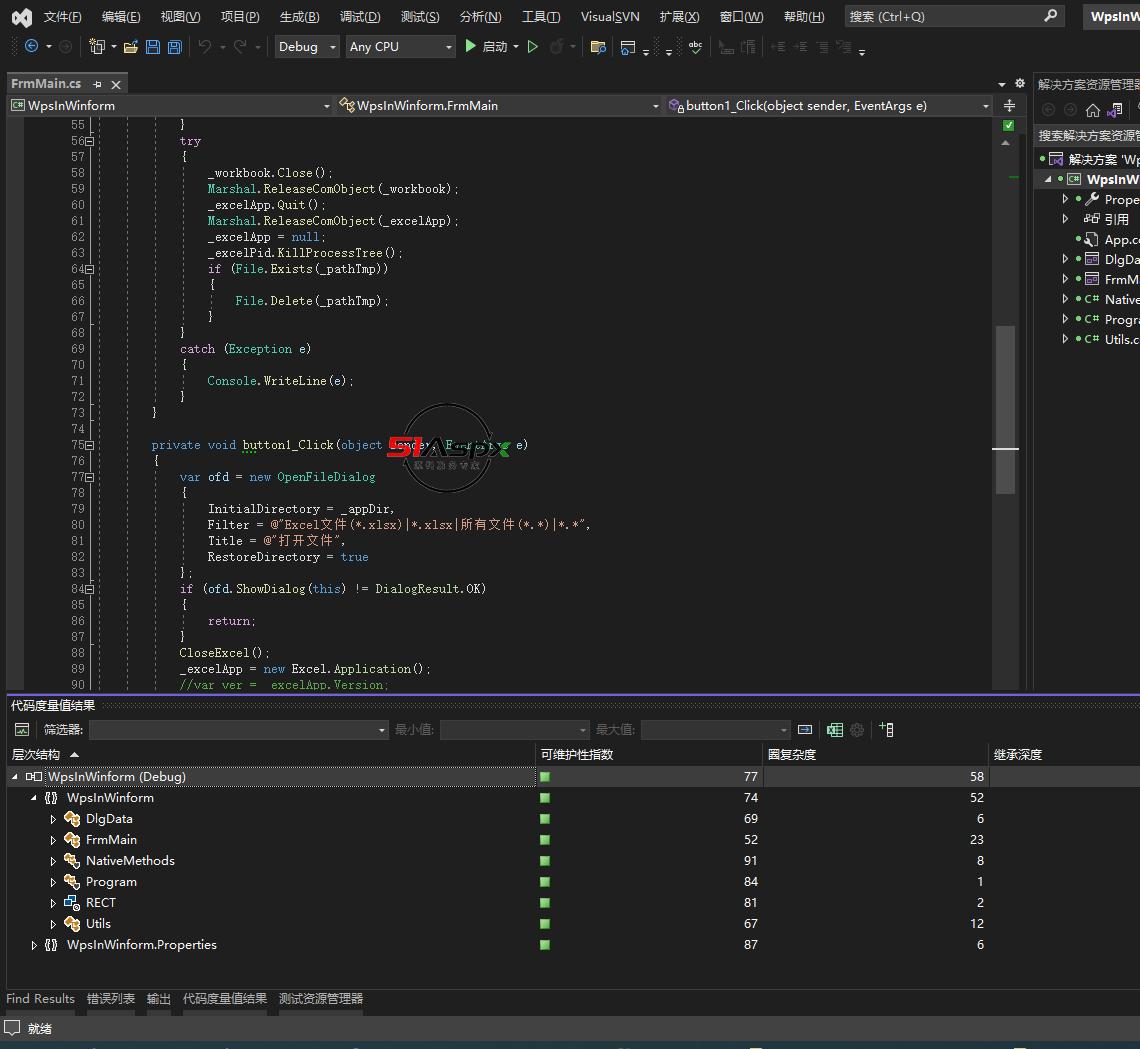Open the WpsInWinform.FrmMain type dropdown
This screenshot has width=1140, height=1049.
coord(499,106)
